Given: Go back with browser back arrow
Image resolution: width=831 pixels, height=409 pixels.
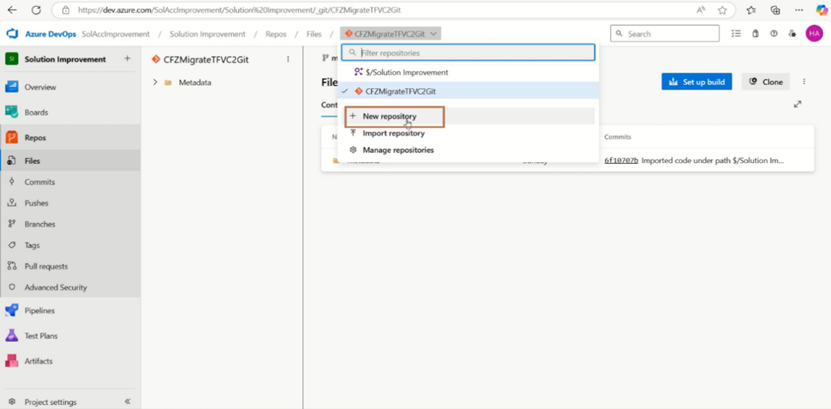Looking at the screenshot, I should click(x=12, y=10).
